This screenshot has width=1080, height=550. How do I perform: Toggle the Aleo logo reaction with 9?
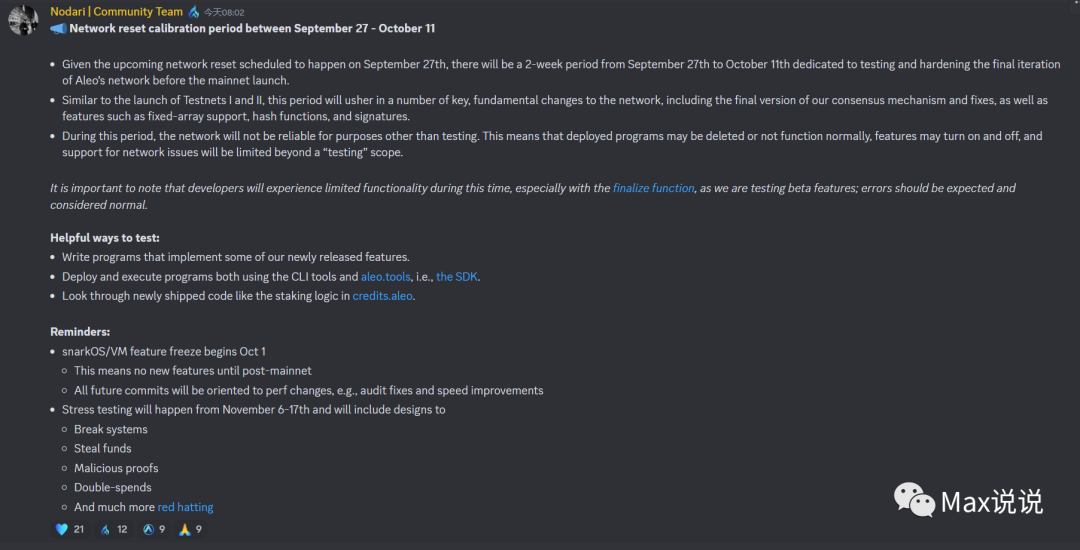click(154, 529)
